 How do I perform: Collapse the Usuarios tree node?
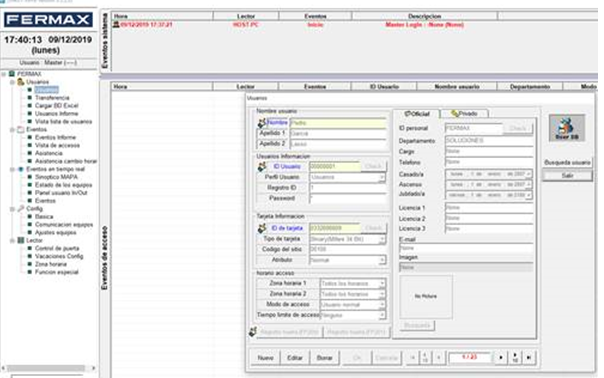tap(12, 82)
